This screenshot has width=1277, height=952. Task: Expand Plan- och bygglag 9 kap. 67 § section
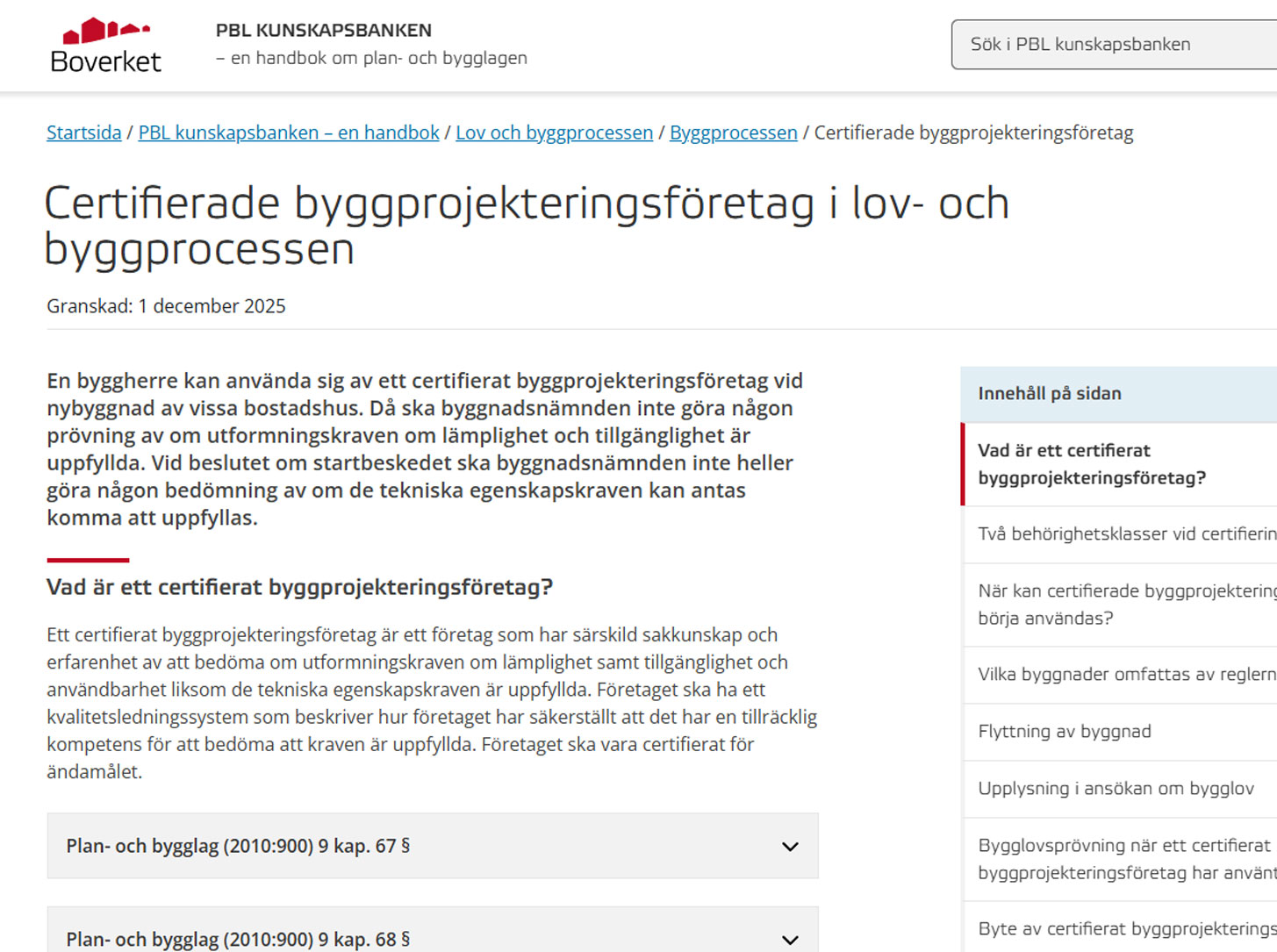[238, 846]
